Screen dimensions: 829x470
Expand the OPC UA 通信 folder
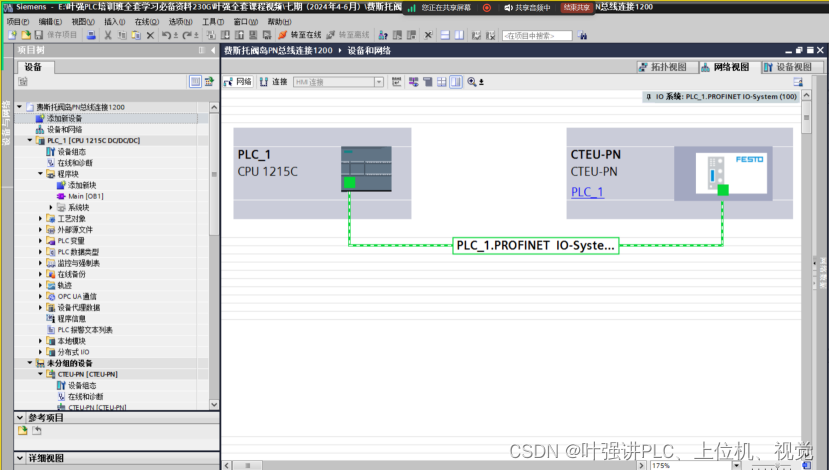tap(41, 296)
